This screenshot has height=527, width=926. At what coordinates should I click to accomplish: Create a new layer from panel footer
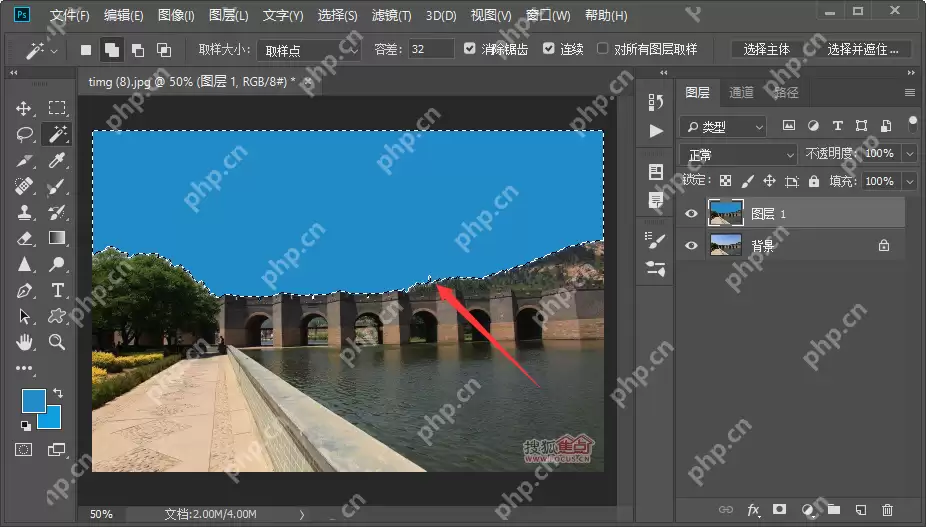click(859, 510)
